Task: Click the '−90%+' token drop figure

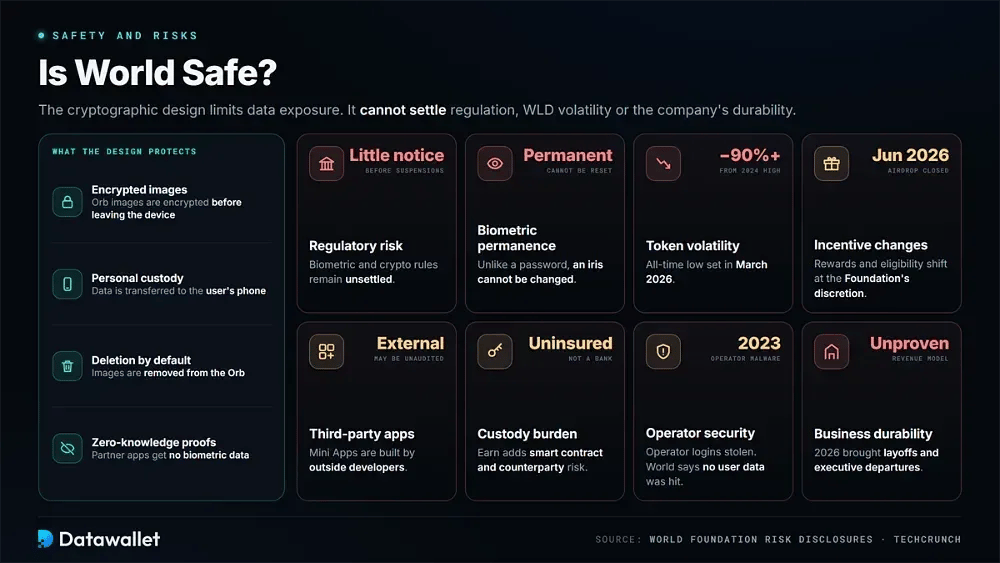Action: coord(750,156)
